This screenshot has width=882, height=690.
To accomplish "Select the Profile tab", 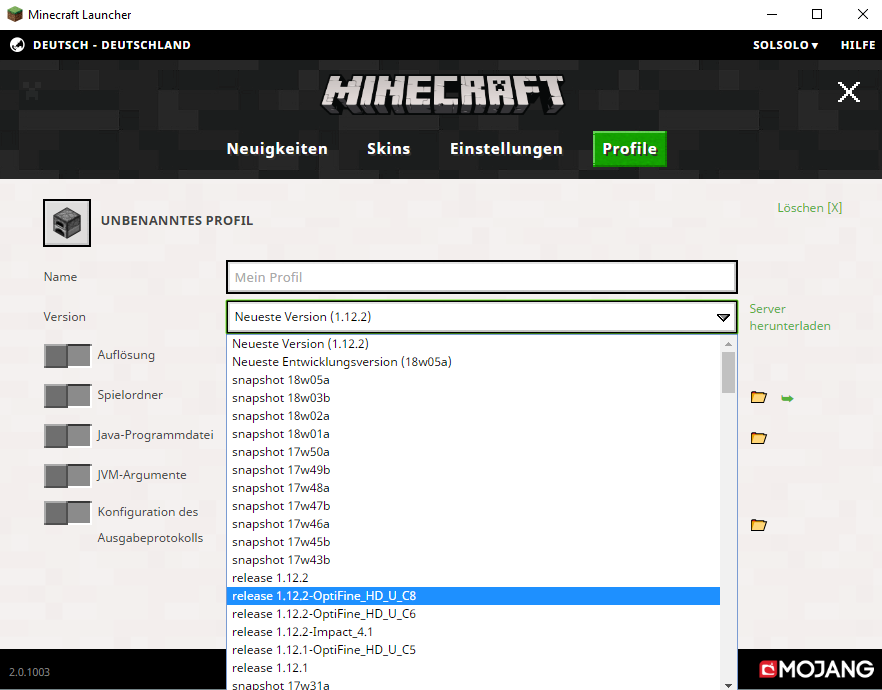I will tap(629, 148).
